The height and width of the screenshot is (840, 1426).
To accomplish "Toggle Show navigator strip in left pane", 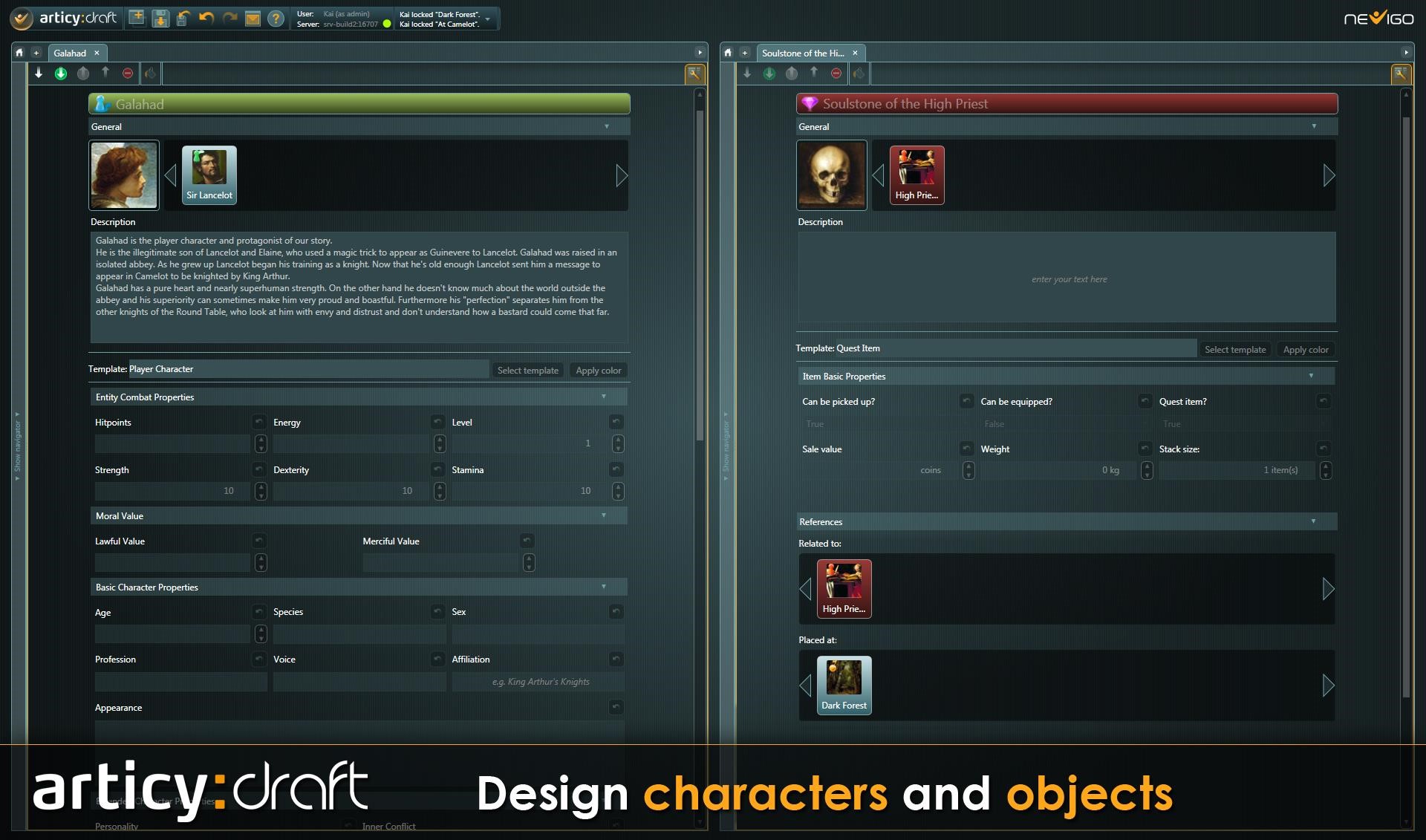I will (17, 446).
